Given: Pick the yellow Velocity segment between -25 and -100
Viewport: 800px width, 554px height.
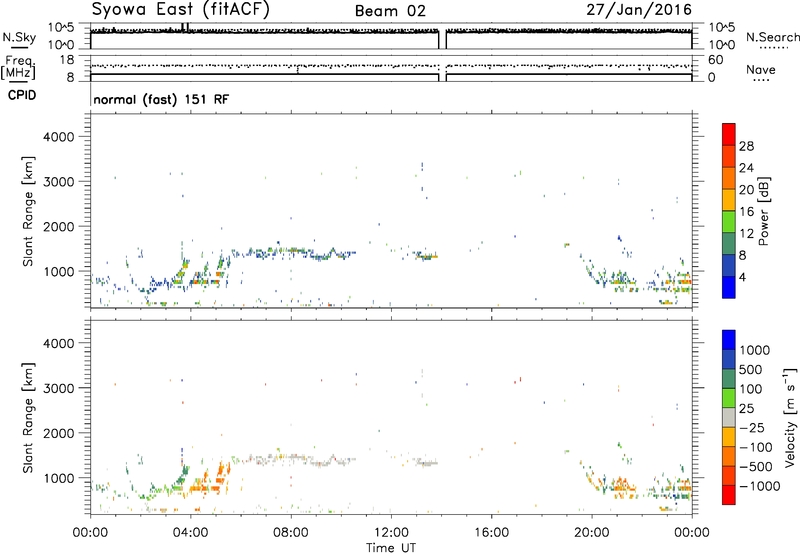Looking at the screenshot, I should pos(729,437).
